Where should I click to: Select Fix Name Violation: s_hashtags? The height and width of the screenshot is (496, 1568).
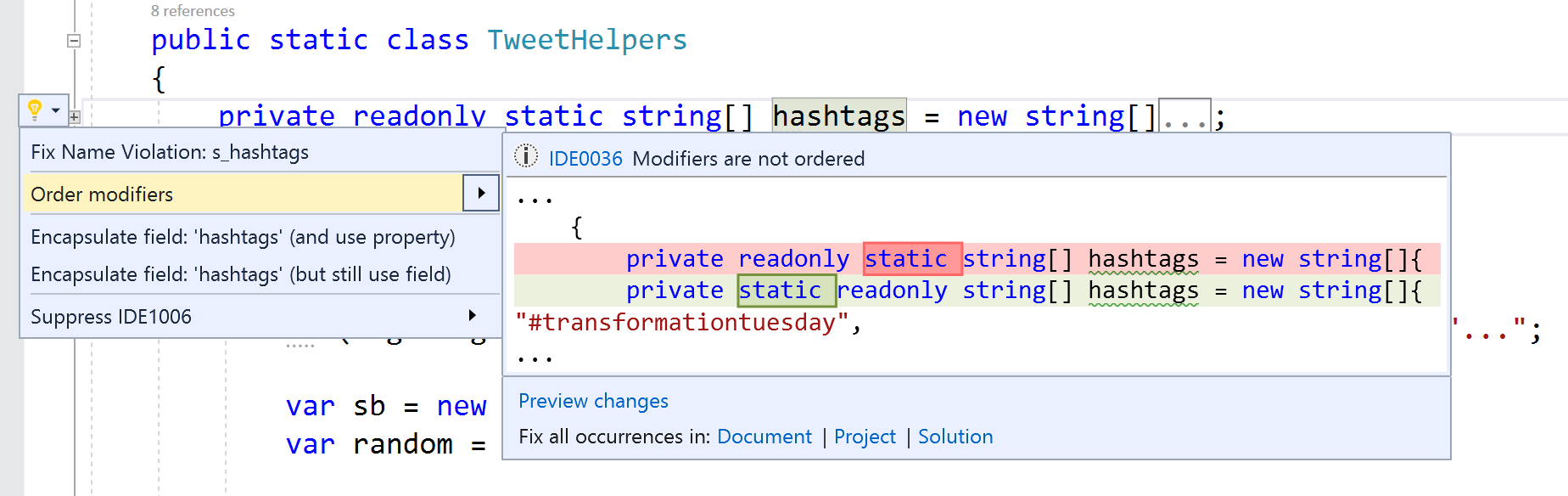tap(170, 152)
